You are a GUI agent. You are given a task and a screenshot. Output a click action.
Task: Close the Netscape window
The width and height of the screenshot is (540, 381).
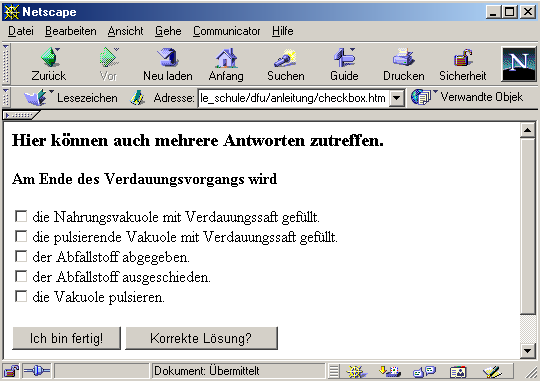[x=528, y=12]
